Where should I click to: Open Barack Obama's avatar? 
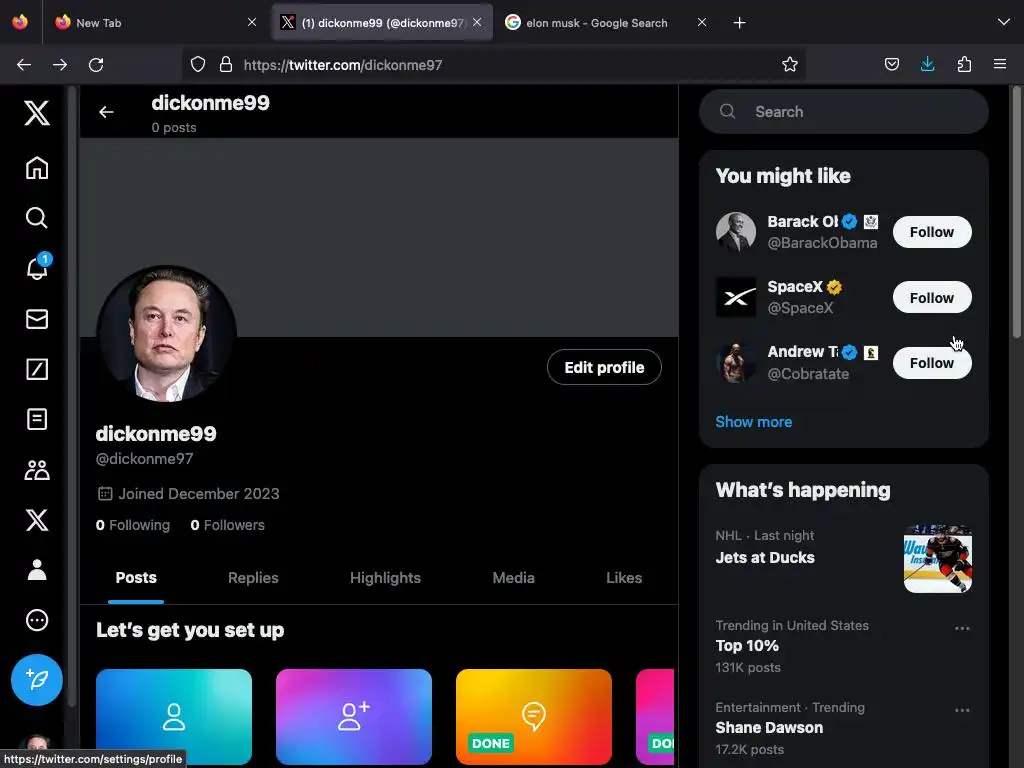pos(735,232)
